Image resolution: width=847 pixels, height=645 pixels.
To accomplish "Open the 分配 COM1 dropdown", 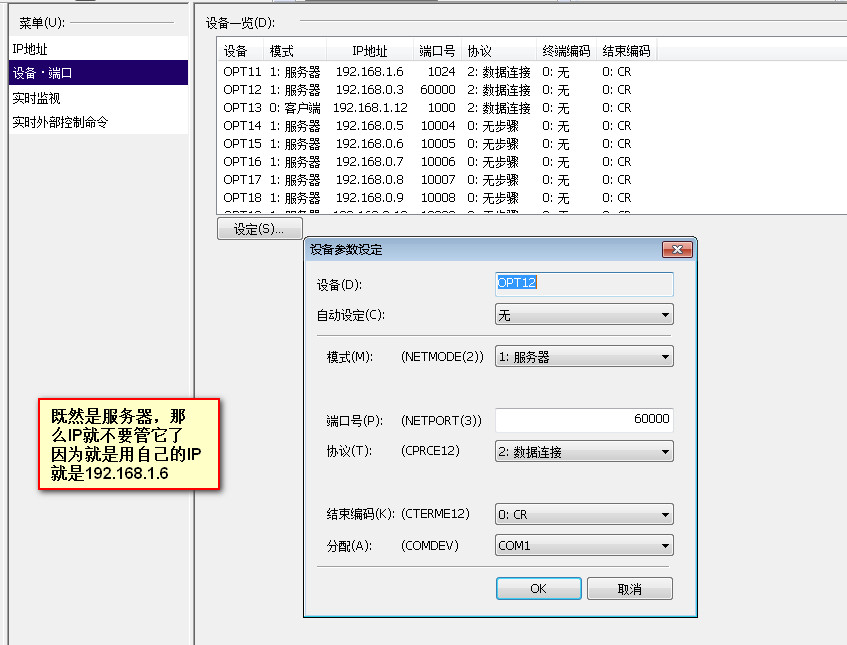I will tap(584, 546).
